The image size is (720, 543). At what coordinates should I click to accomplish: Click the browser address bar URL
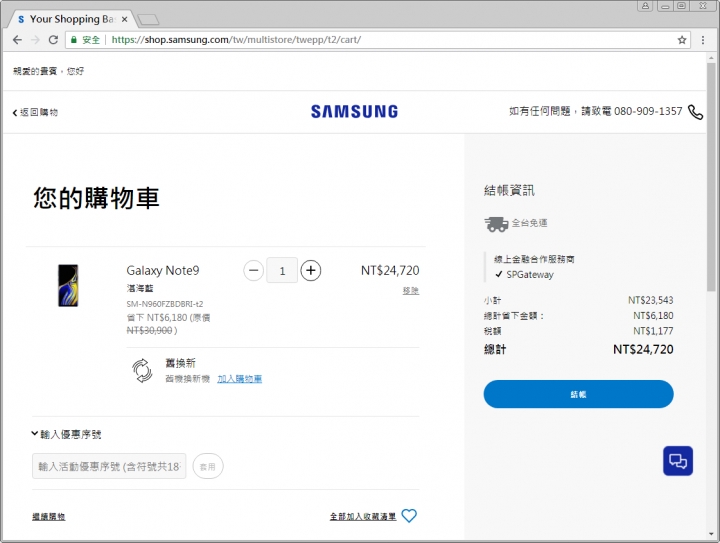tap(236, 40)
